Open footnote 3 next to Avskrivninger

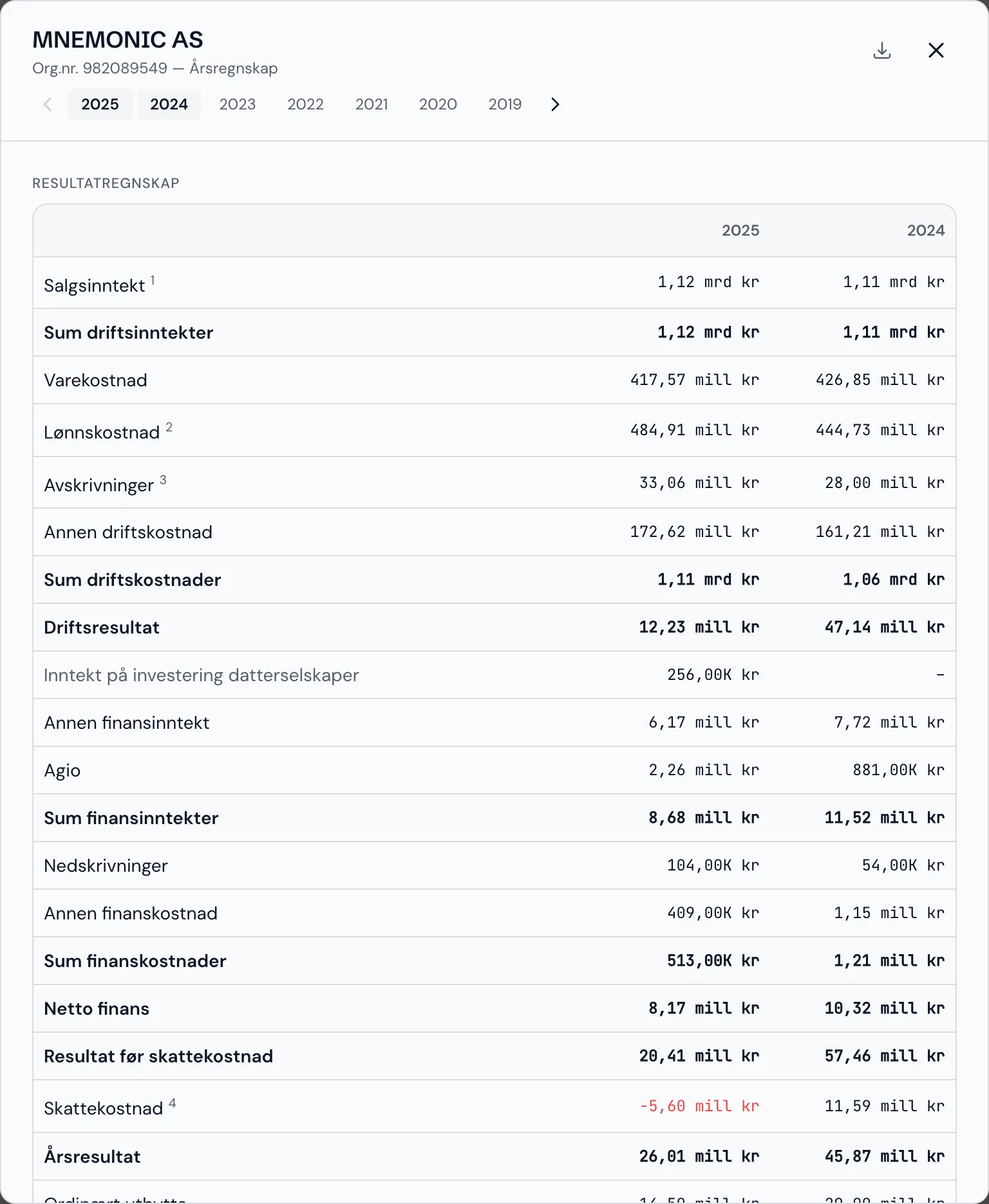(163, 480)
